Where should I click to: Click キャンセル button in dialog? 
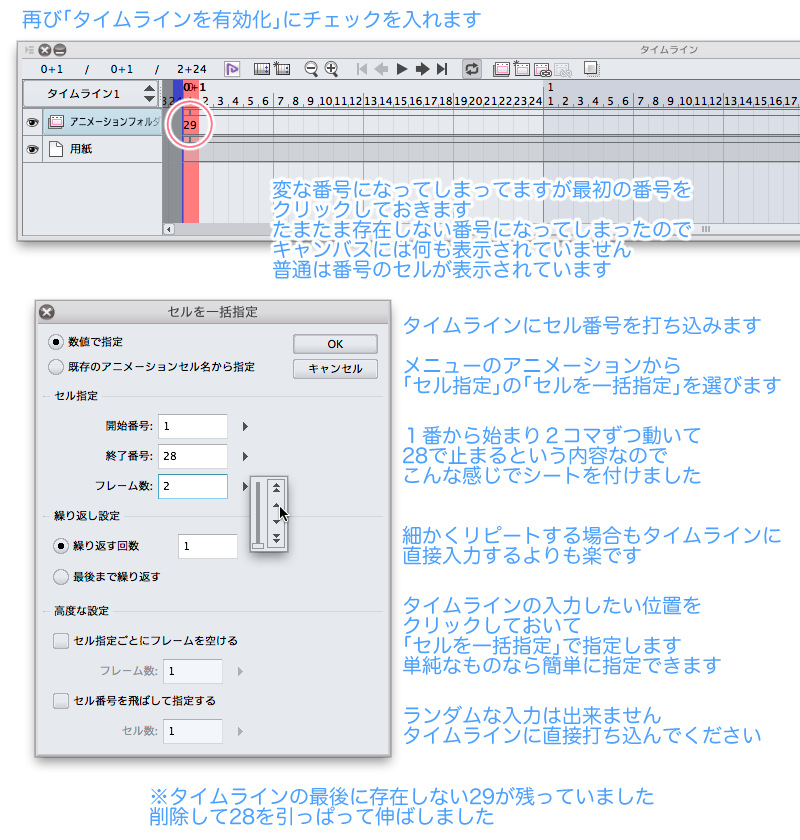tap(335, 369)
